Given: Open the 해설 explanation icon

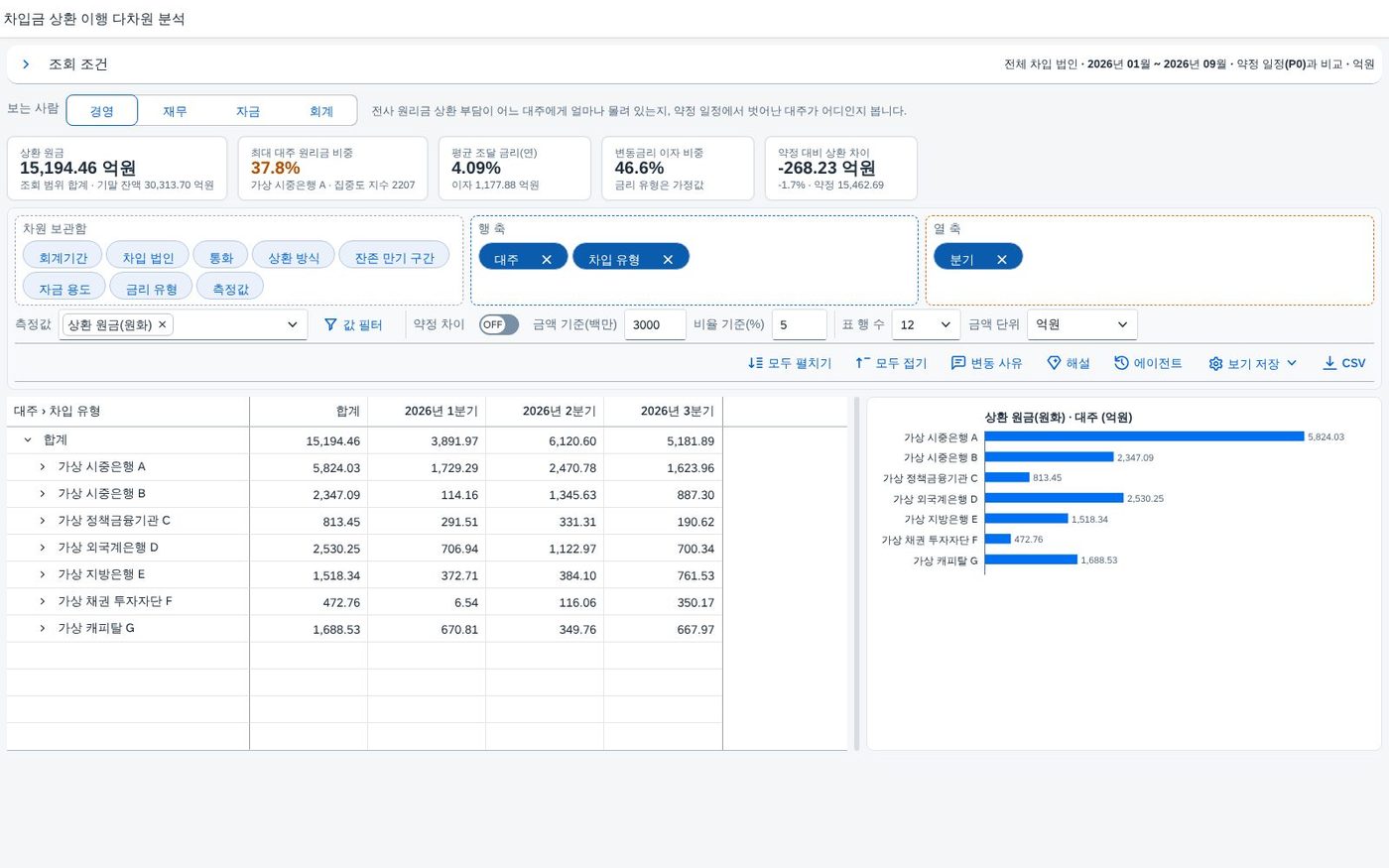Looking at the screenshot, I should pyautogui.click(x=1054, y=363).
